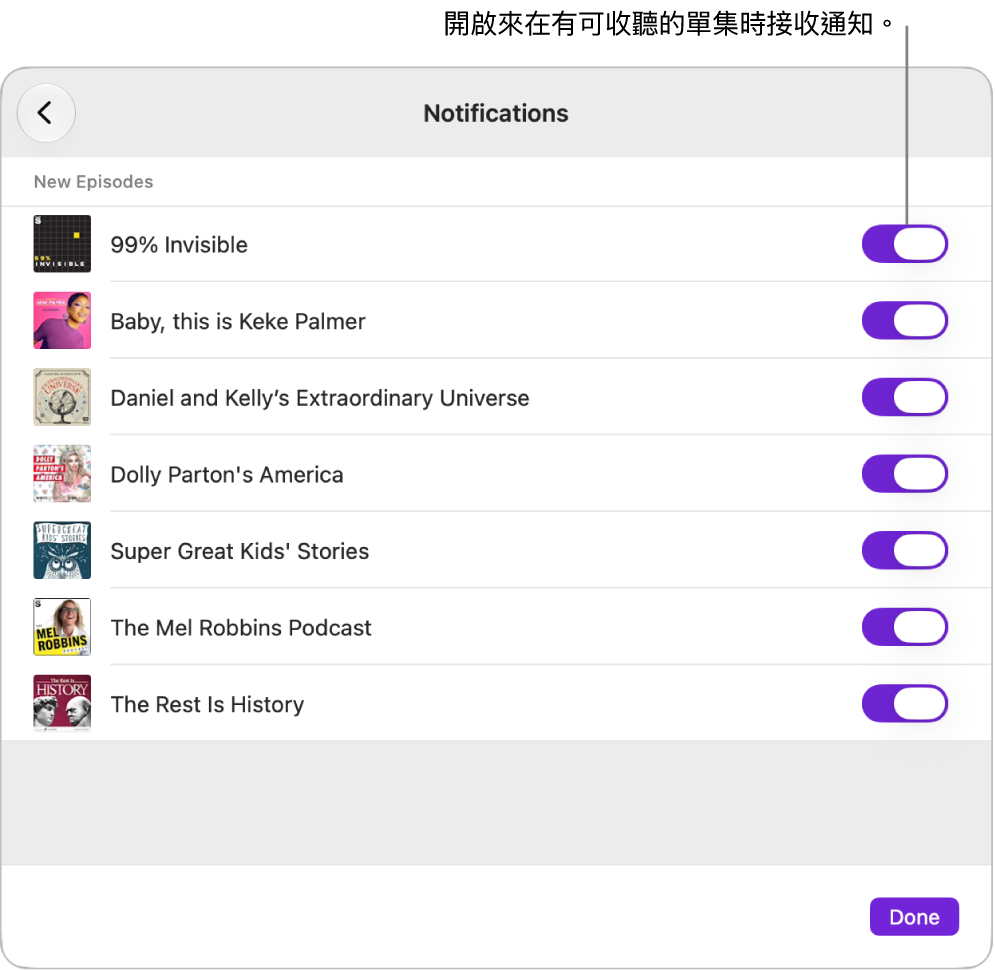Click the 99% Invisible podcast artwork
The height and width of the screenshot is (971, 995).
click(62, 244)
